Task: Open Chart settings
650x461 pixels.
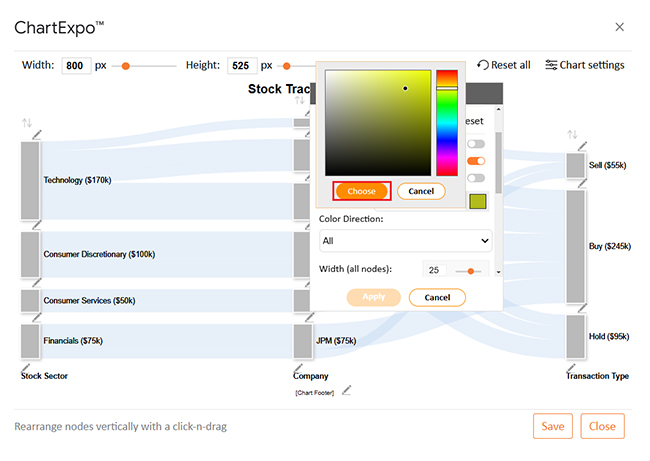Action: (585, 65)
